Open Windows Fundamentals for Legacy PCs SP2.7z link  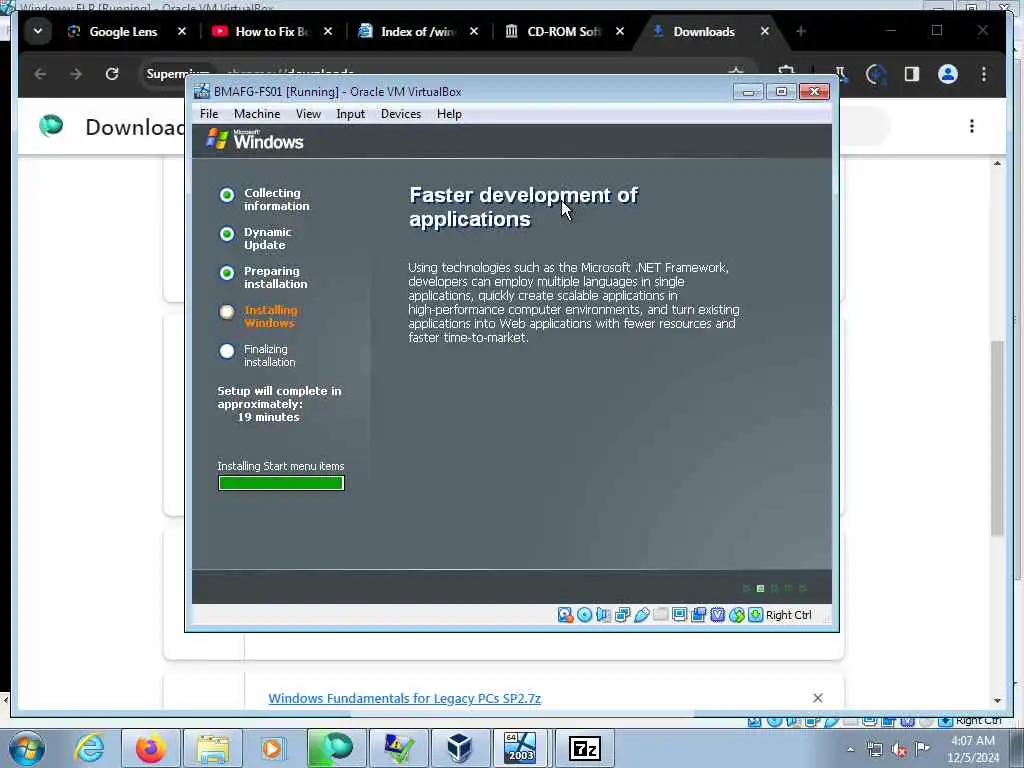(x=404, y=698)
